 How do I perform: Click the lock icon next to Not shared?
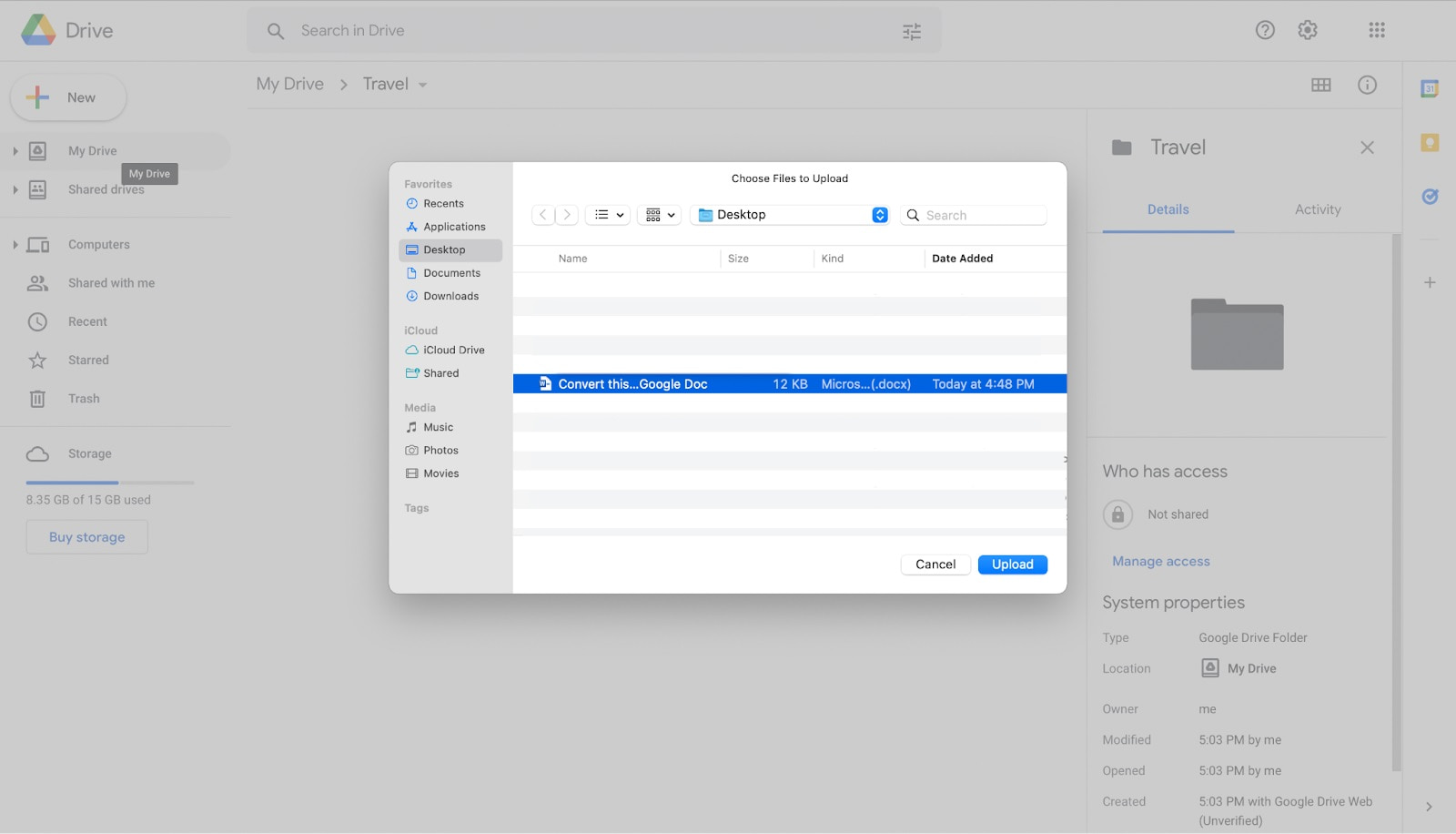[x=1117, y=514]
